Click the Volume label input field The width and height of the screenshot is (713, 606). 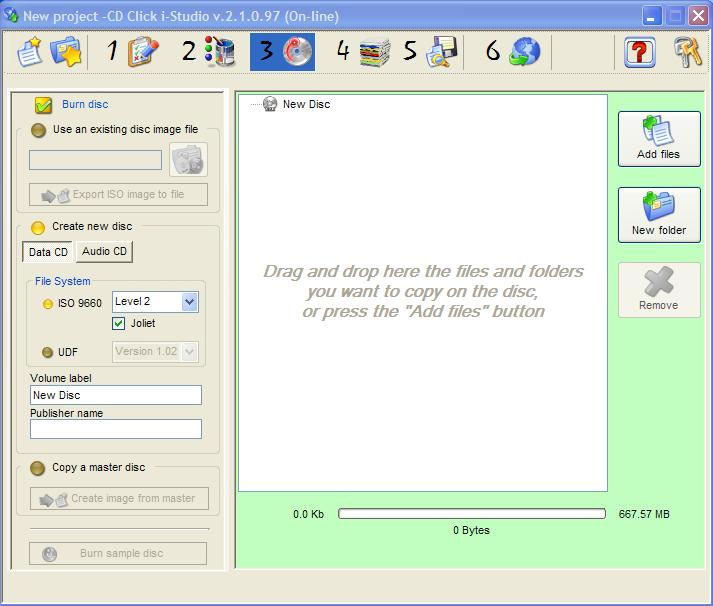coord(116,395)
